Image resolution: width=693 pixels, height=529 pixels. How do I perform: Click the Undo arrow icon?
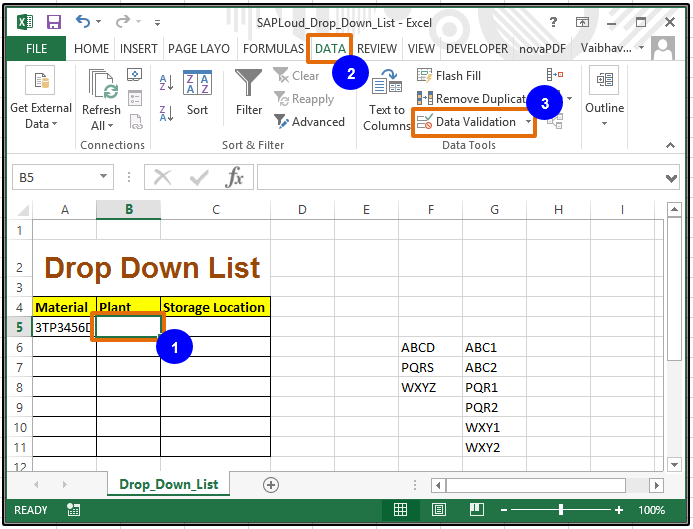82,21
